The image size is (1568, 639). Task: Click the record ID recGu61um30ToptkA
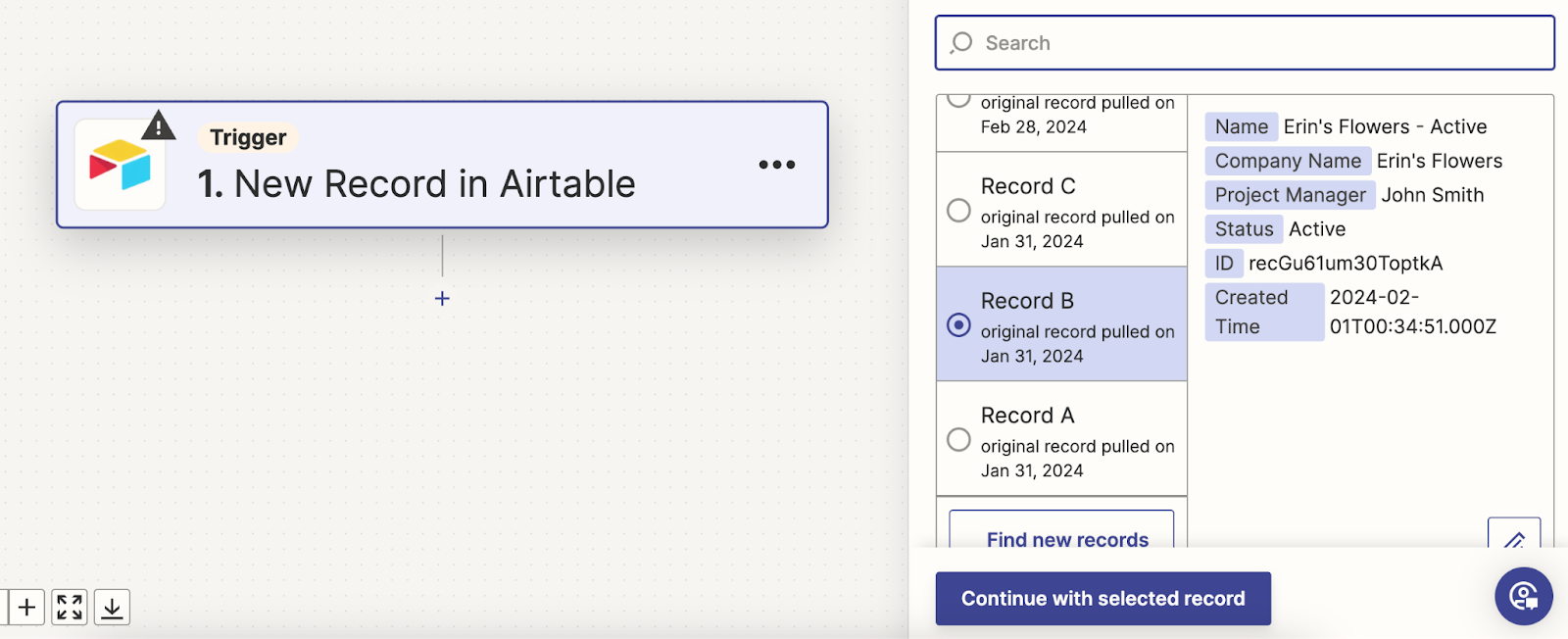coord(1346,264)
